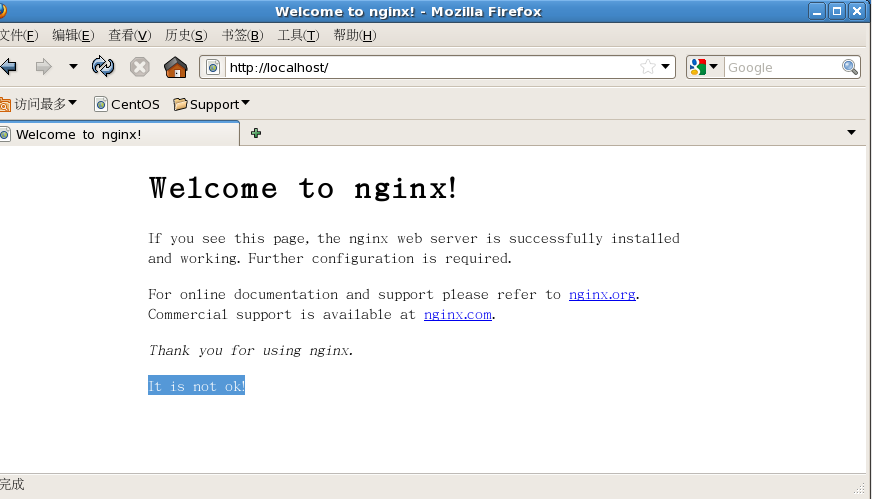Go back with the Back arrow button
The width and height of the screenshot is (872, 499).
tap(8, 67)
